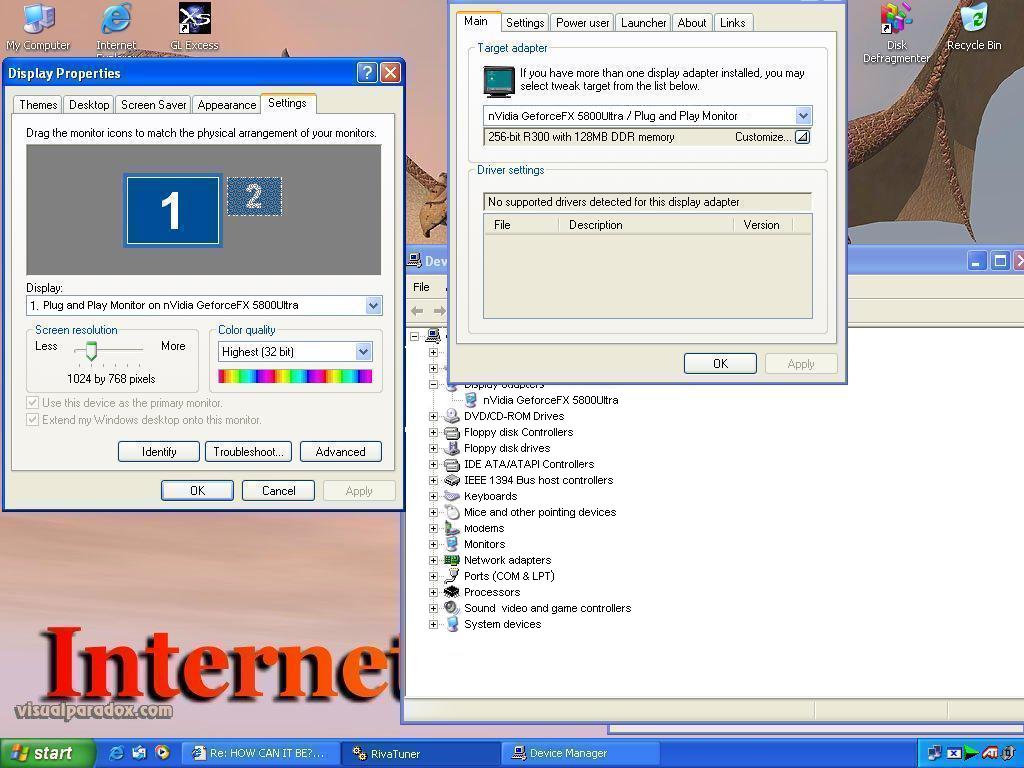
Task: Open the Recycle Bin
Action: coord(974,26)
